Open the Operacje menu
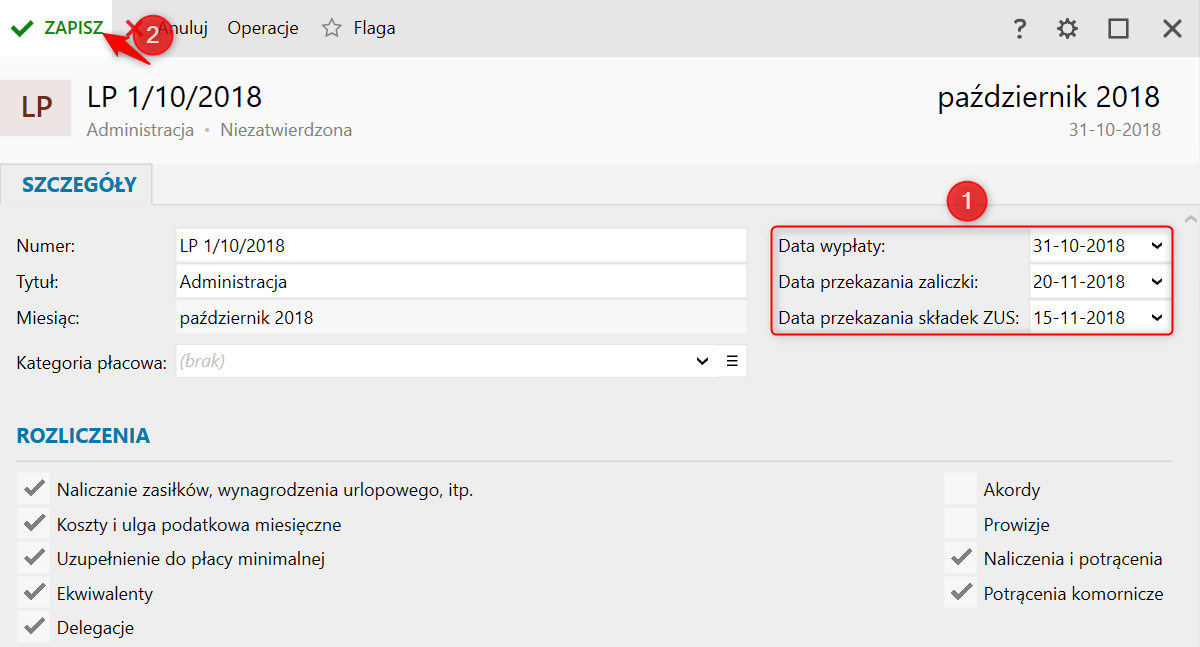Viewport: 1200px width, 647px height. tap(263, 28)
